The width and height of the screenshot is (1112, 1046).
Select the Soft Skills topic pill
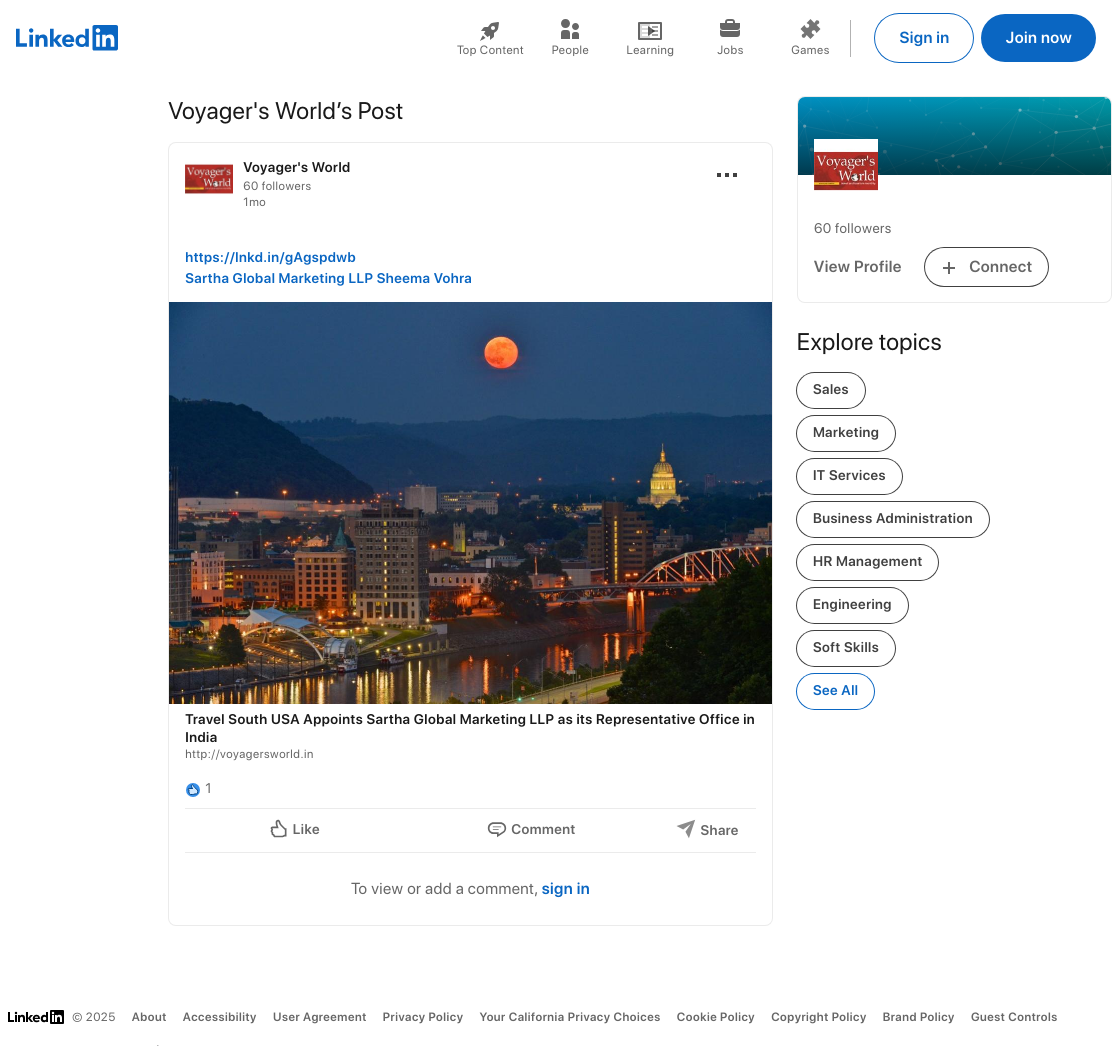tap(845, 648)
